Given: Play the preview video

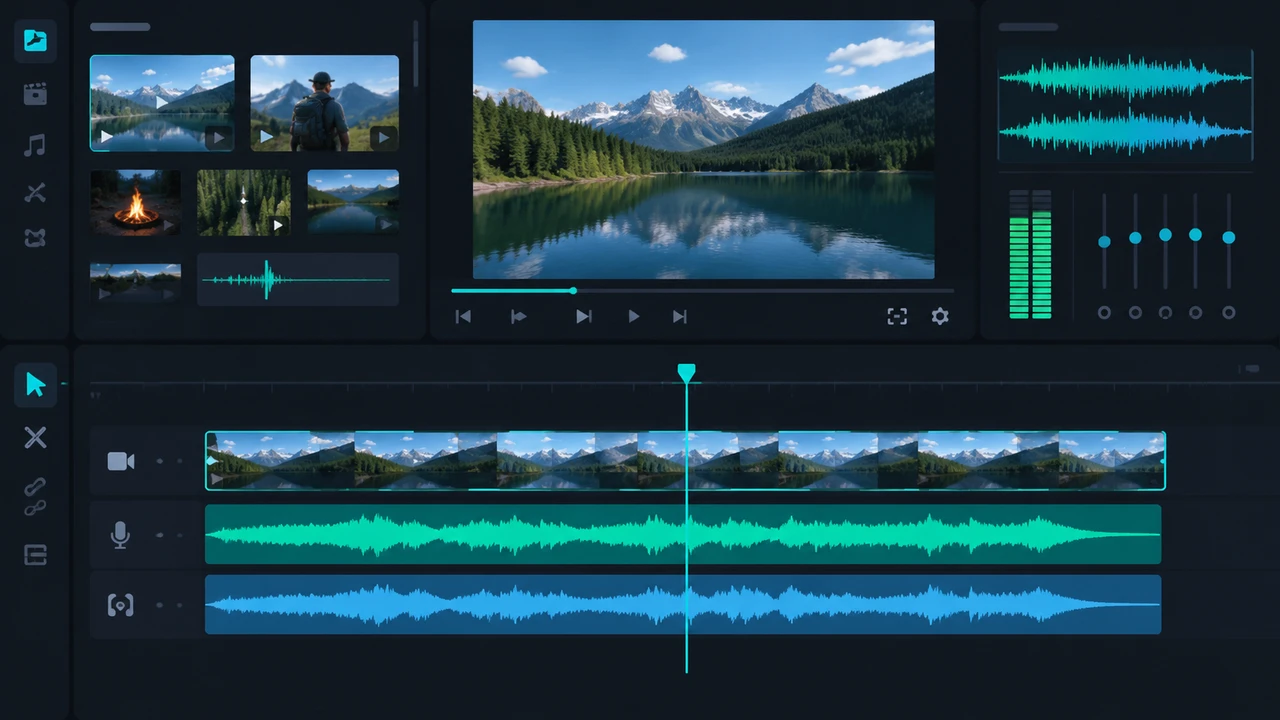Looking at the screenshot, I should [x=633, y=317].
